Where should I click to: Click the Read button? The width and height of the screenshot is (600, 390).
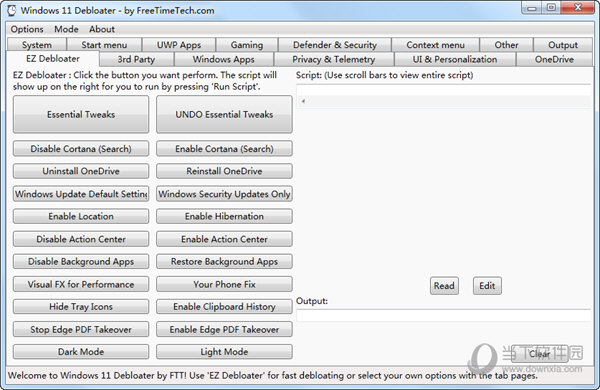pyautogui.click(x=444, y=286)
